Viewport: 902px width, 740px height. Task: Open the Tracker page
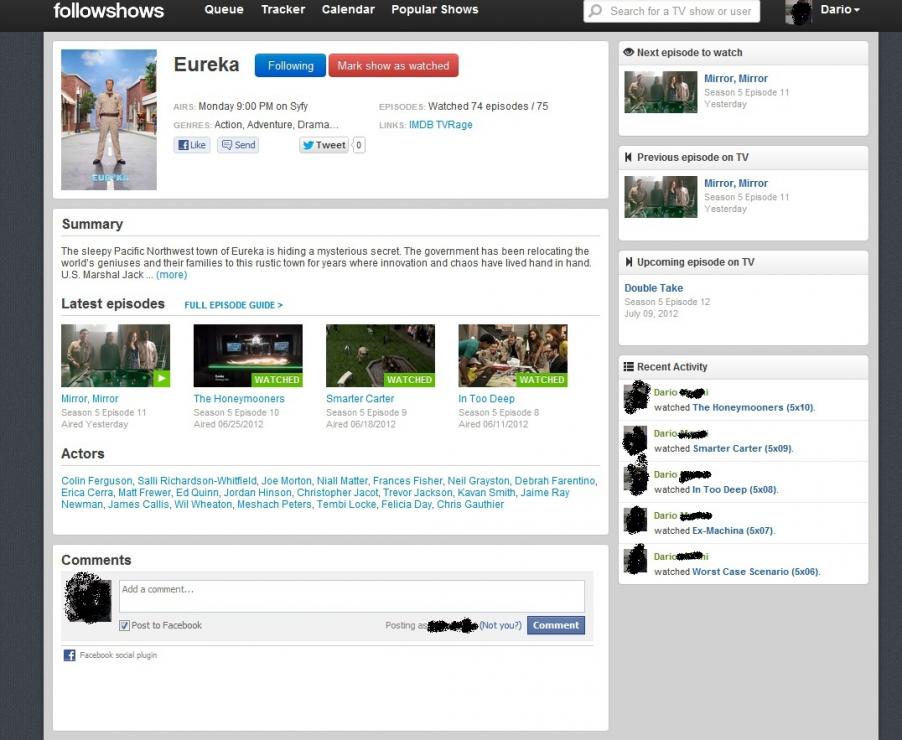tap(283, 10)
